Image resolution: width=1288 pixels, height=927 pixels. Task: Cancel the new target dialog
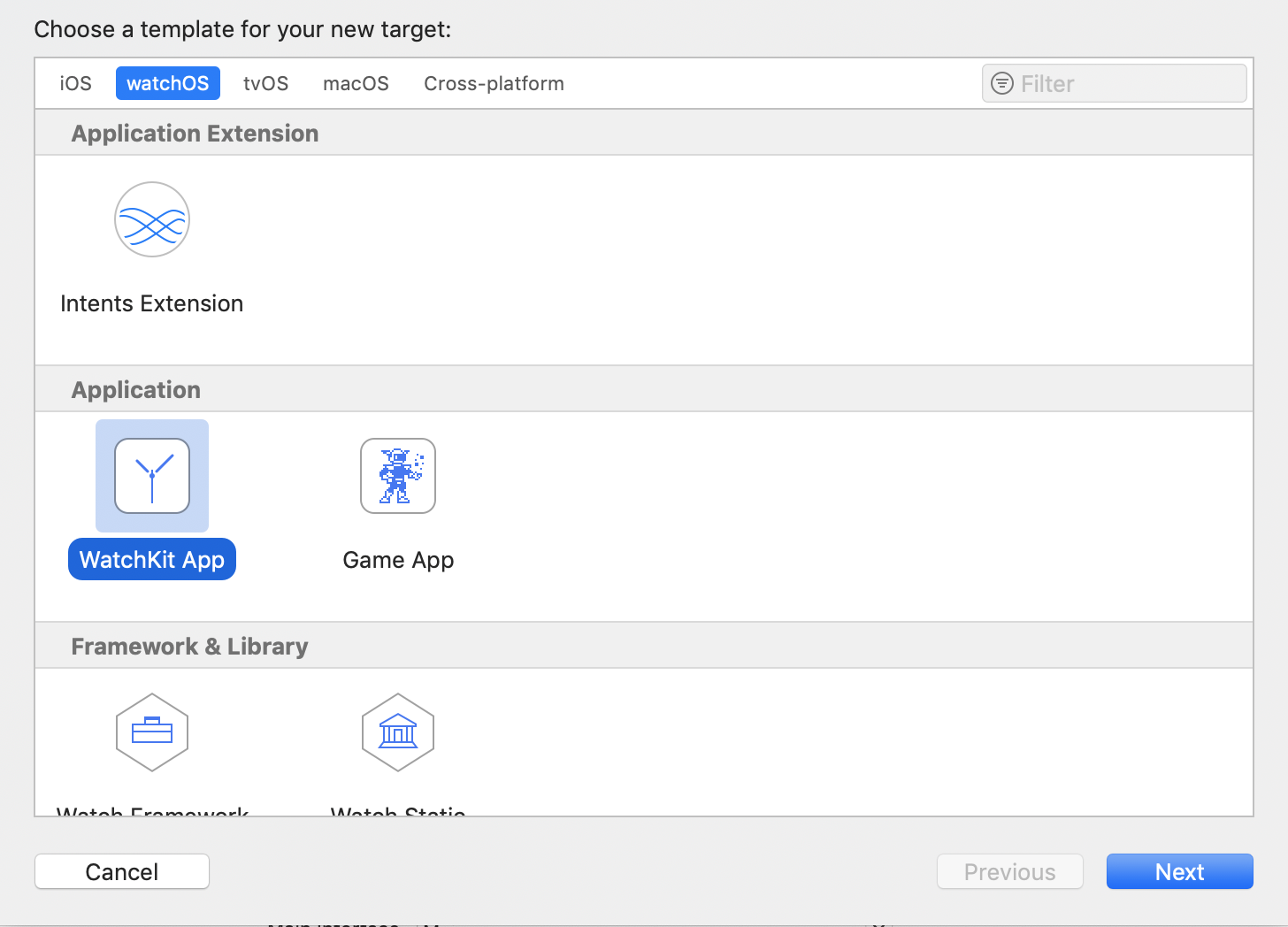(122, 871)
